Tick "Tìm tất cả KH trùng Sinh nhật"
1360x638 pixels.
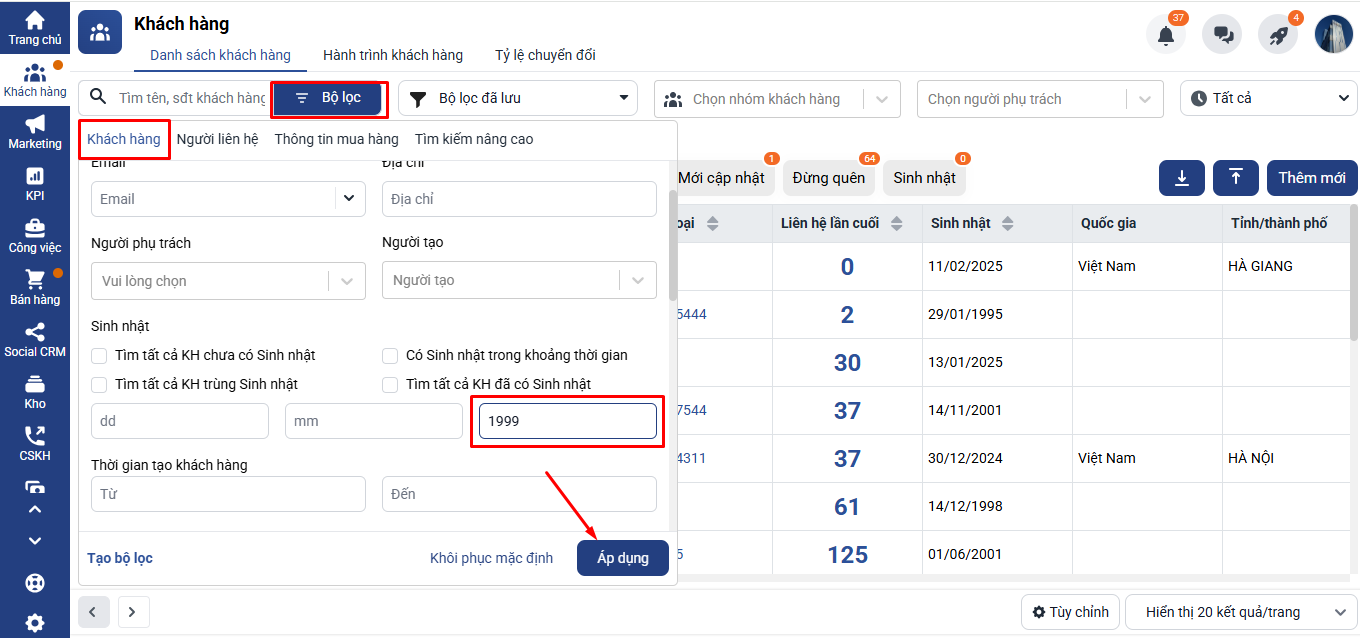click(x=99, y=385)
